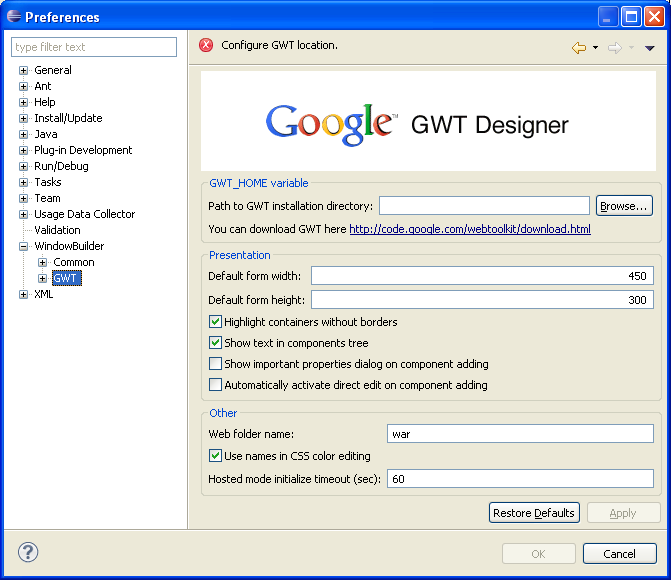Select the Help item in the preferences tree
Viewport: 671px width, 580px height.
tap(45, 102)
